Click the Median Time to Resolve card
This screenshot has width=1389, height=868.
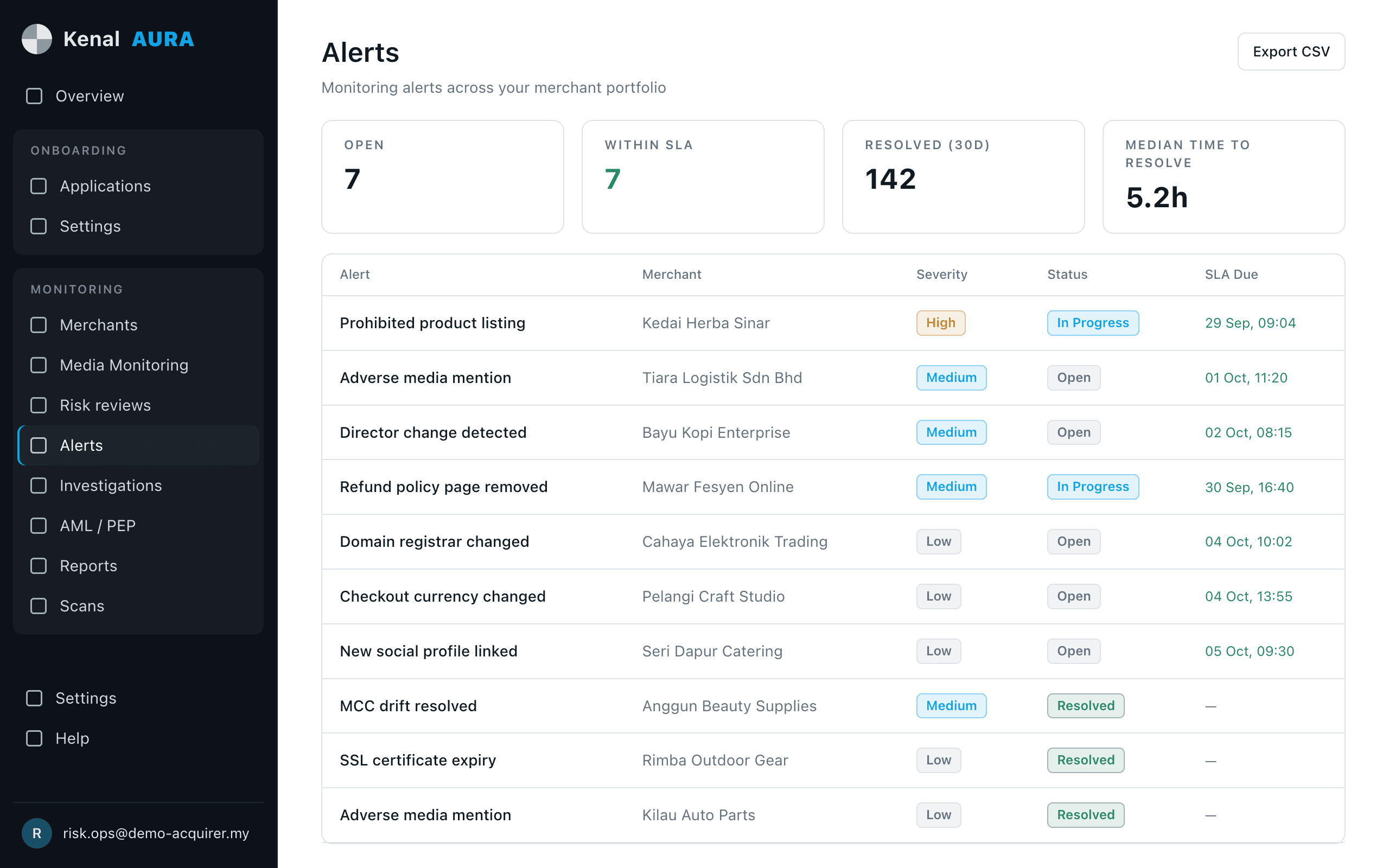(x=1224, y=177)
